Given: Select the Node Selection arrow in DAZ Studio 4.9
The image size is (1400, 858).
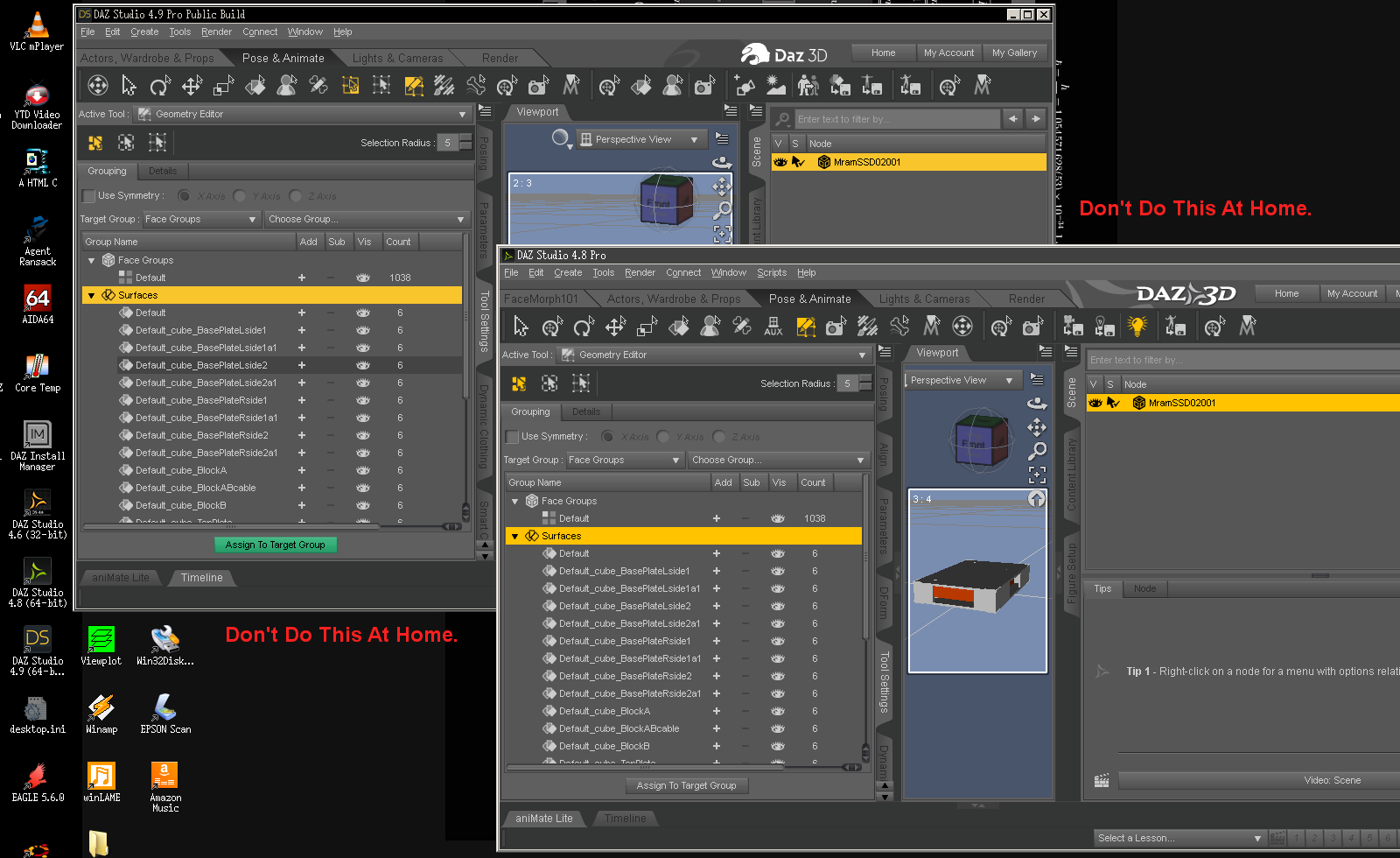Looking at the screenshot, I should click(x=129, y=85).
